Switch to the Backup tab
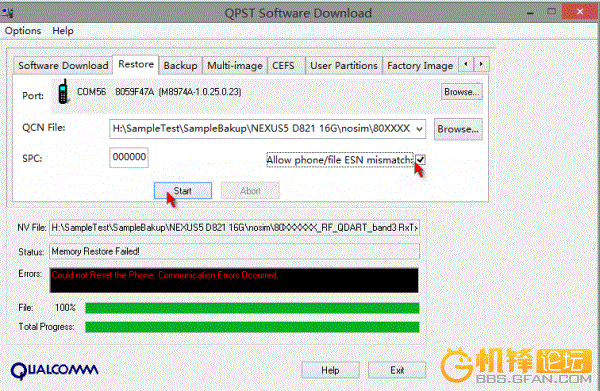This screenshot has height=391, width=600. point(180,65)
